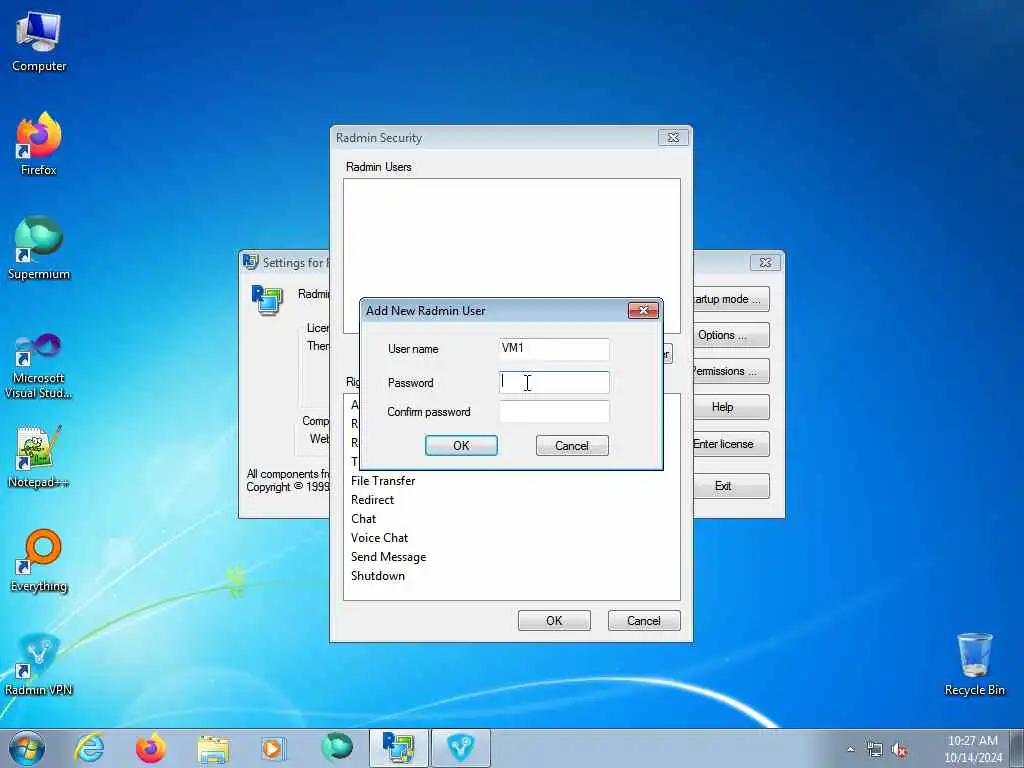The width and height of the screenshot is (1024, 768).
Task: Click the Radmin Server icon in the Settings window
Action: tap(266, 300)
